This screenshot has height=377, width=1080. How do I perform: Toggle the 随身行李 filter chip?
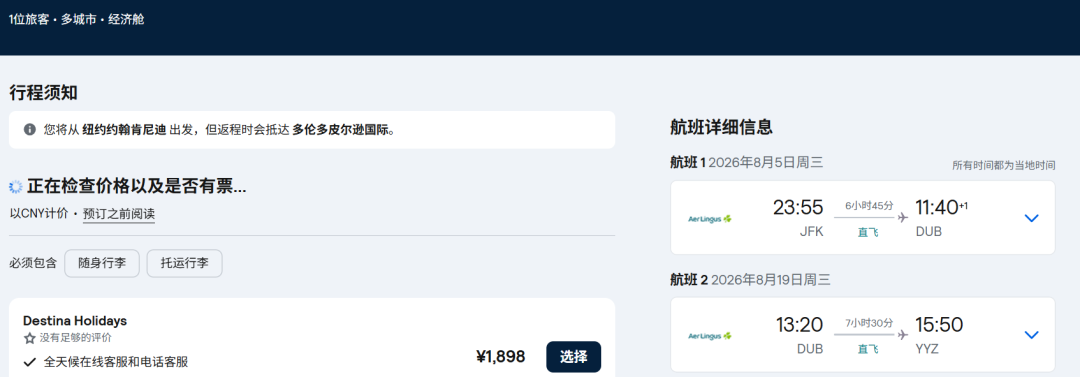(x=102, y=263)
